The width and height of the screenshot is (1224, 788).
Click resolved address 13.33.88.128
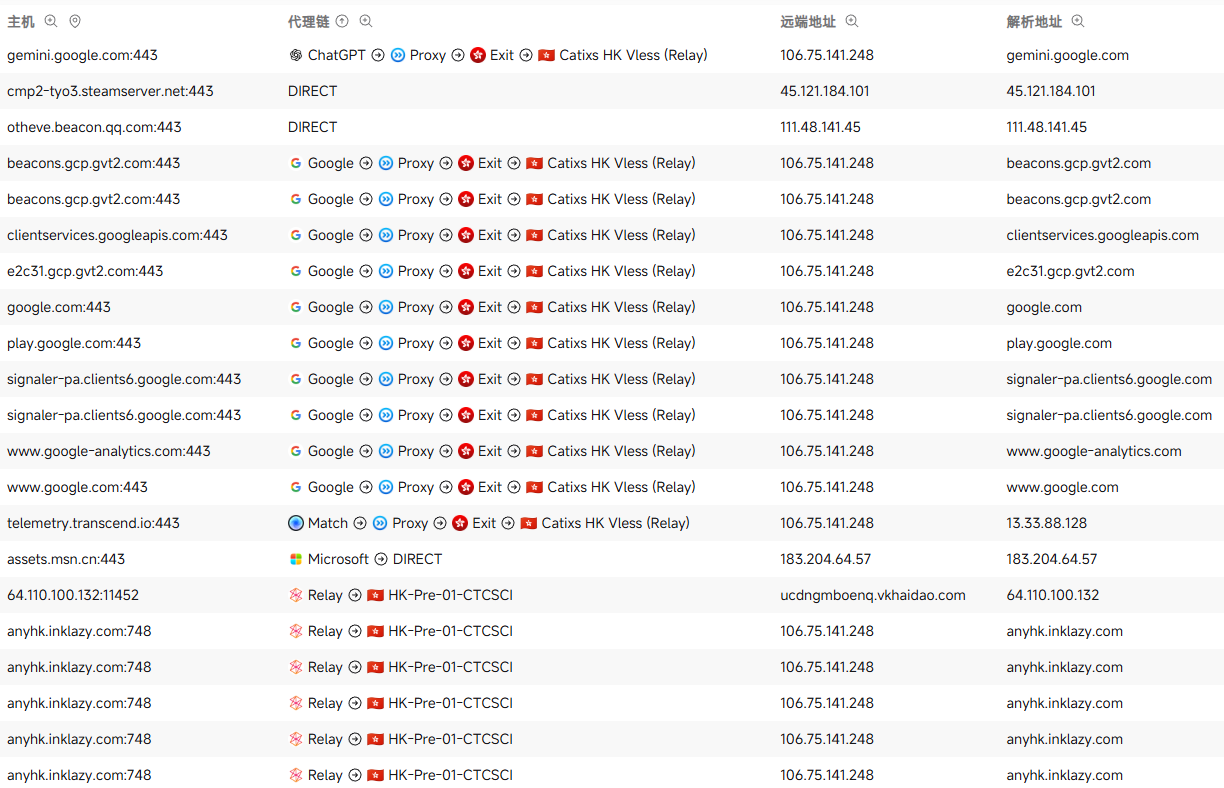pyautogui.click(x=1046, y=523)
